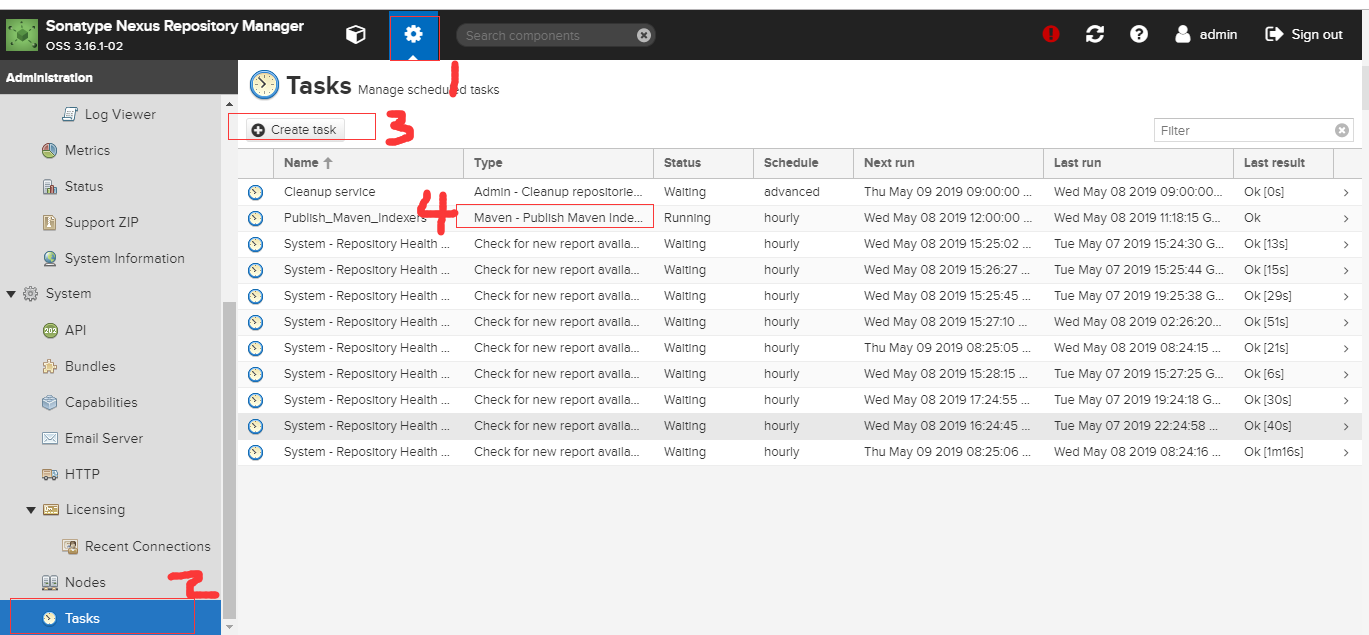Open the Administration gear icon
The width and height of the screenshot is (1369, 635).
[414, 35]
